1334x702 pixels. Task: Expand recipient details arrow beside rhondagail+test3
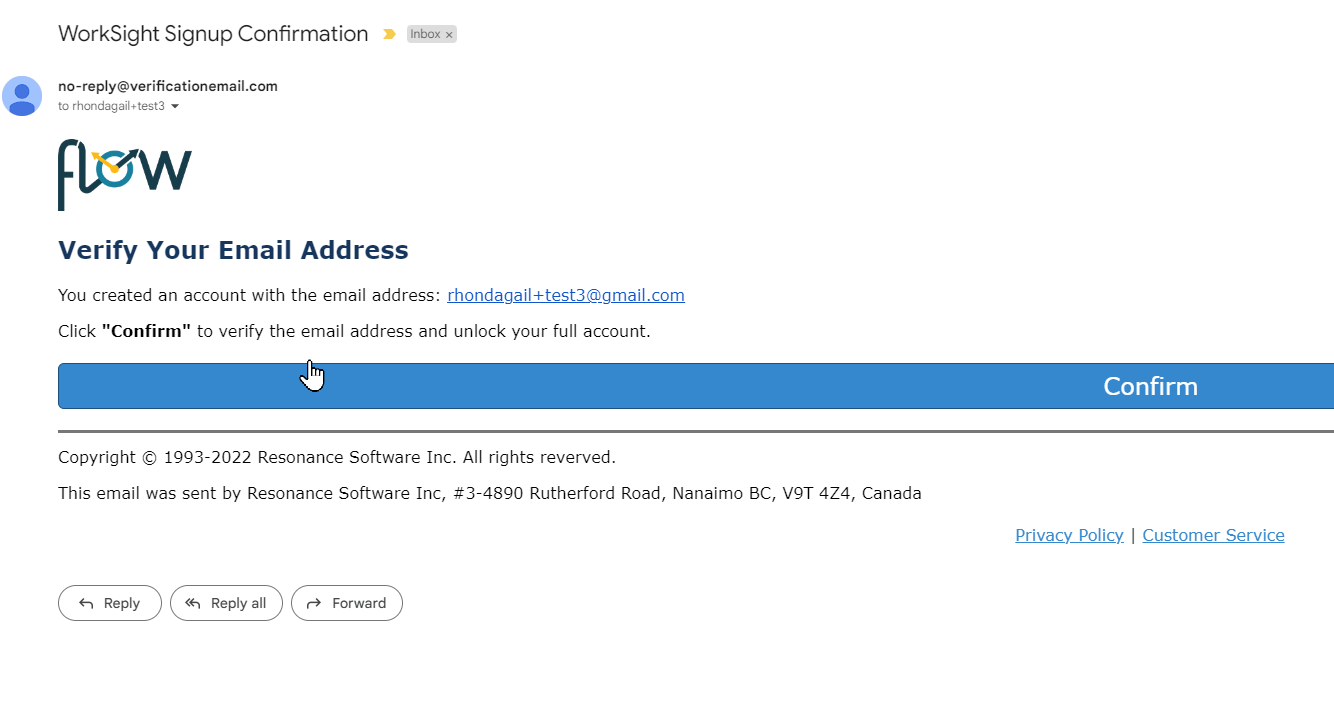tap(175, 106)
